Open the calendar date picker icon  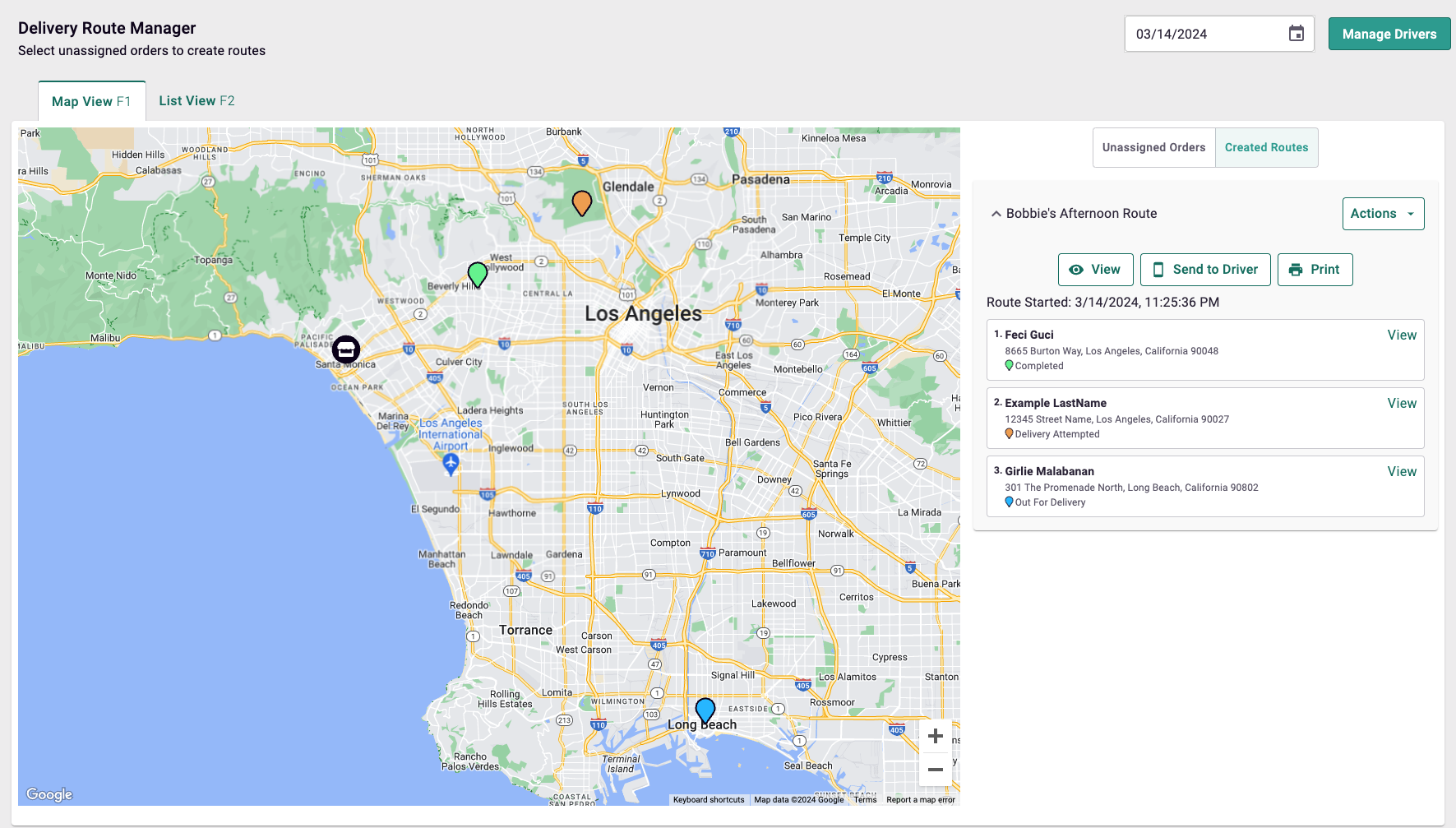(x=1296, y=34)
